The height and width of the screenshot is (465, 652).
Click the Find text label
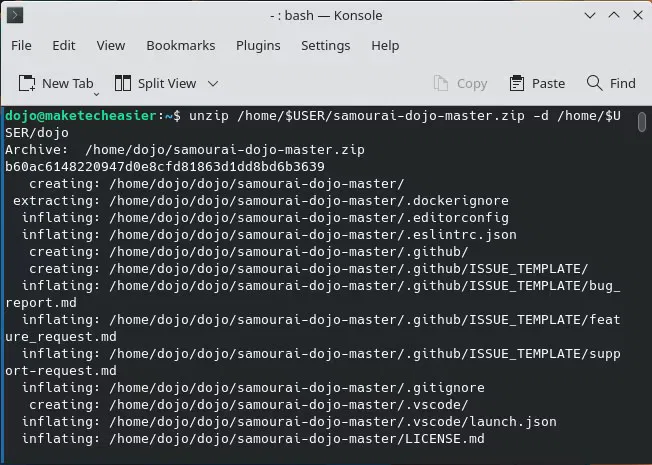pos(622,84)
